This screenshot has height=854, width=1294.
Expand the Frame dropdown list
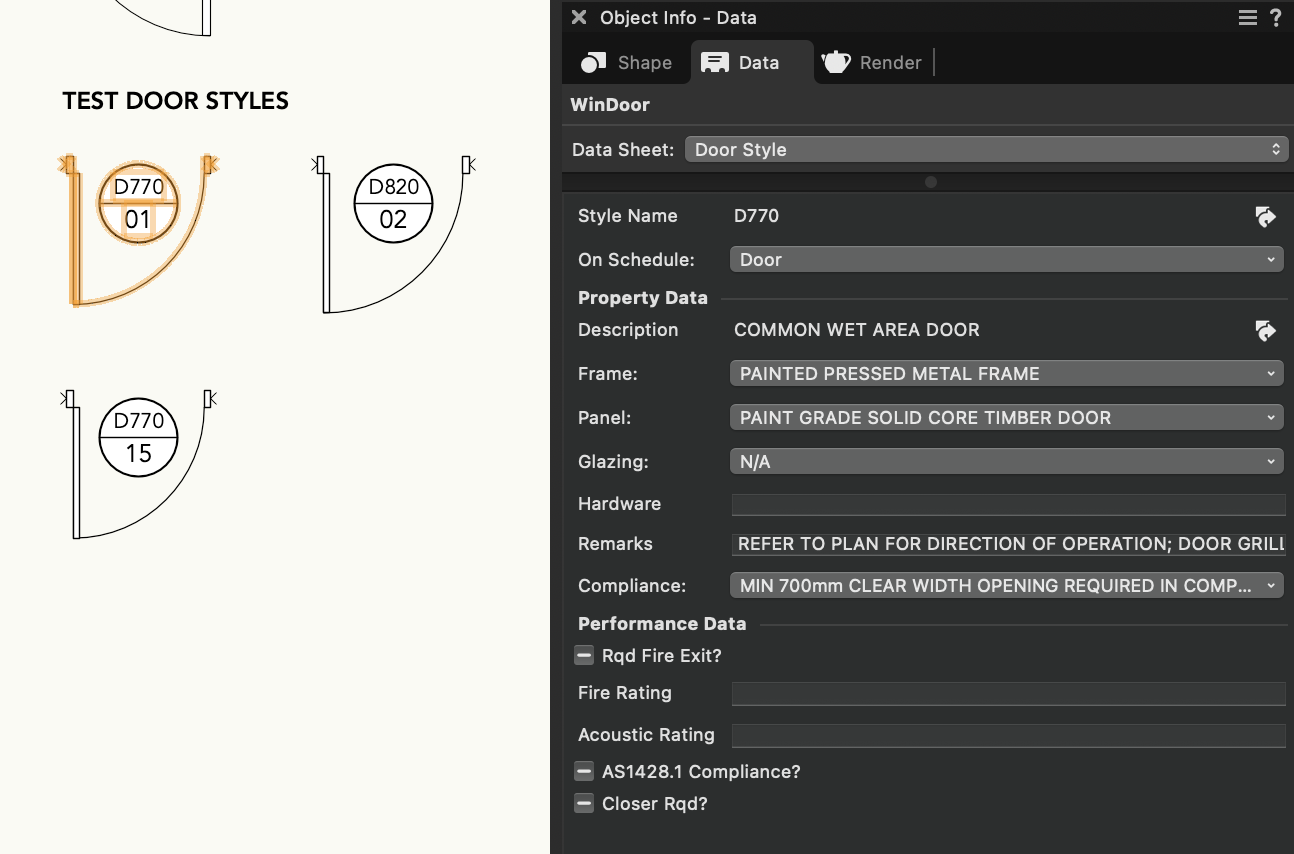point(1006,374)
